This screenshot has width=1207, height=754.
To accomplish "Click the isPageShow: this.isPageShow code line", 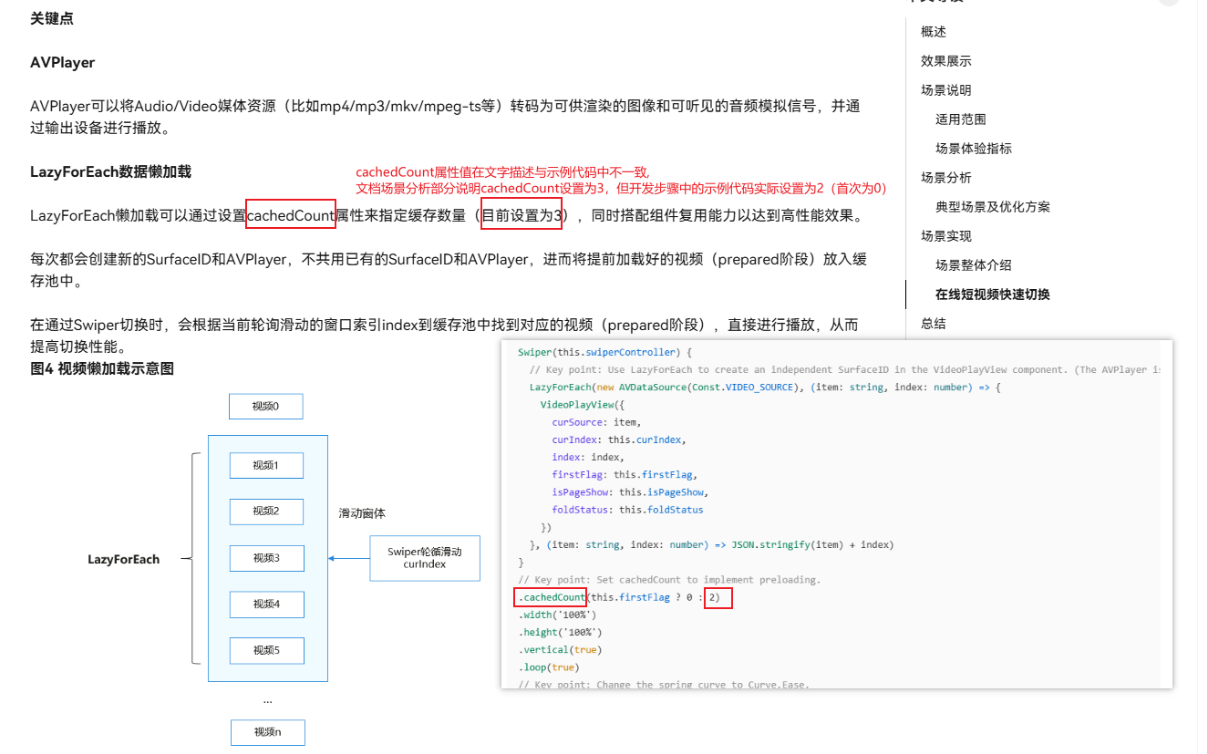I will pos(629,492).
